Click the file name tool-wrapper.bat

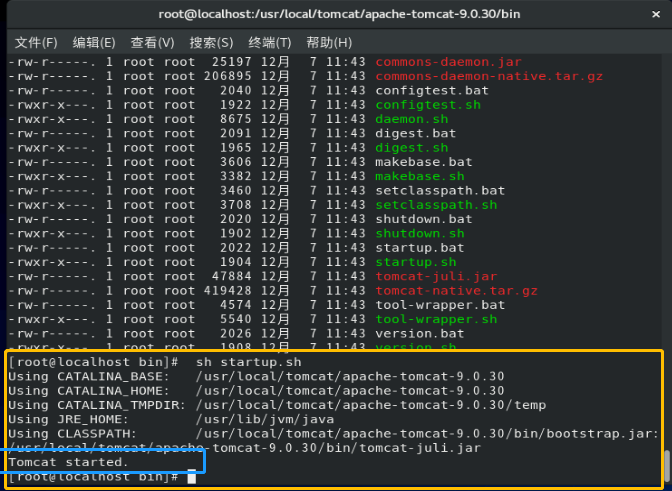click(x=440, y=305)
